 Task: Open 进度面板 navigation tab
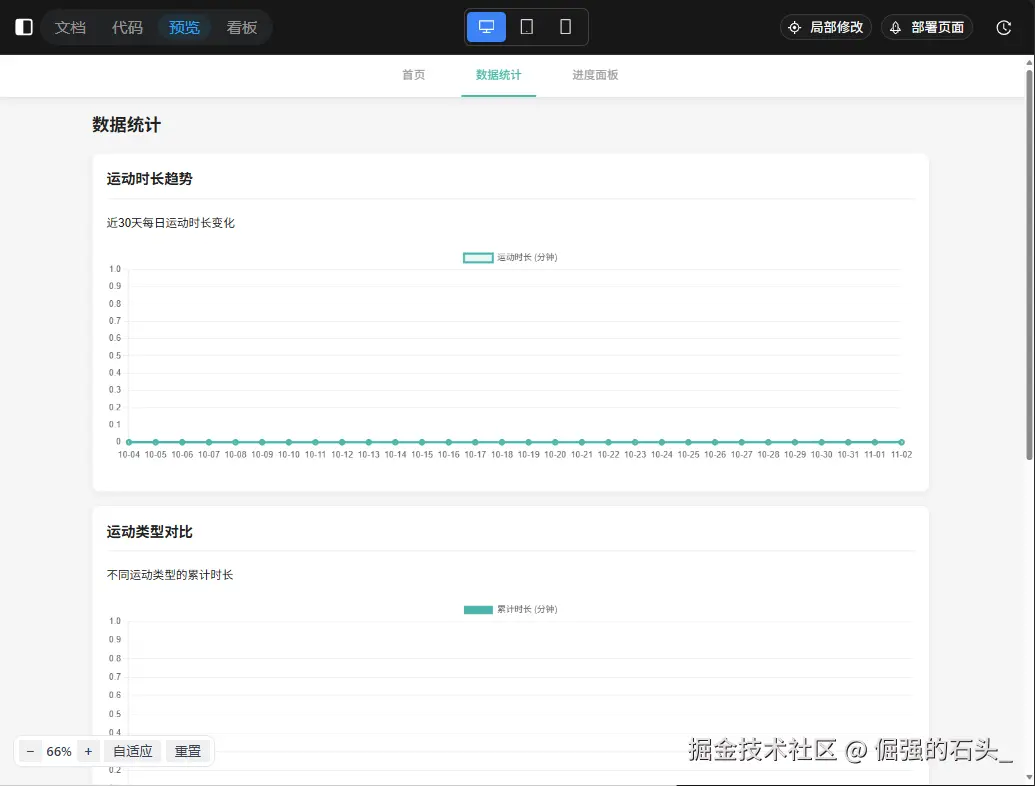[x=595, y=75]
